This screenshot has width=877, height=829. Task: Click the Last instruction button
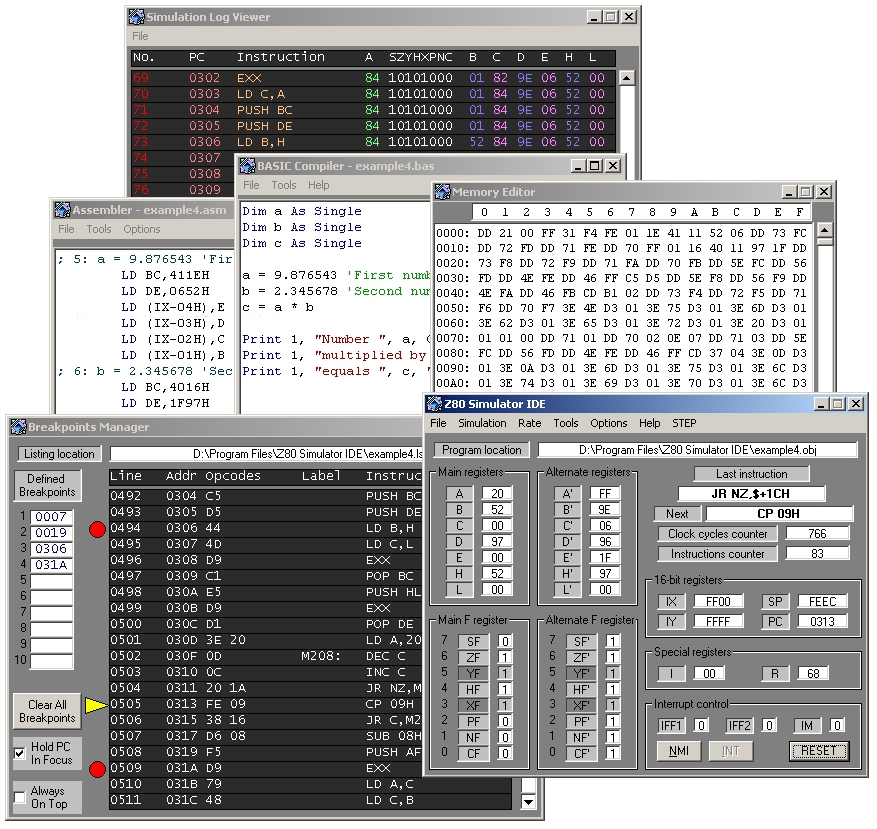pyautogui.click(x=751, y=474)
